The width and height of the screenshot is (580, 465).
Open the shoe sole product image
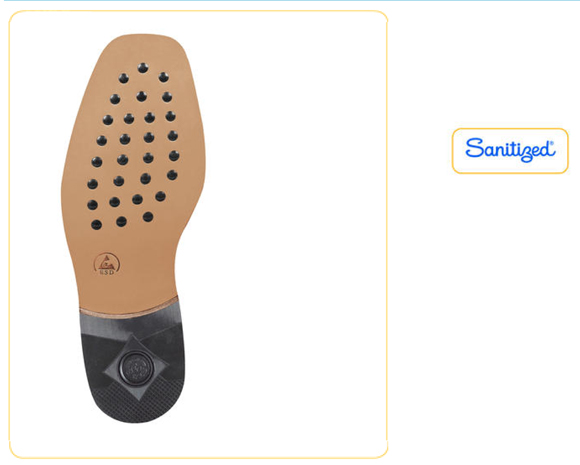(x=134, y=229)
